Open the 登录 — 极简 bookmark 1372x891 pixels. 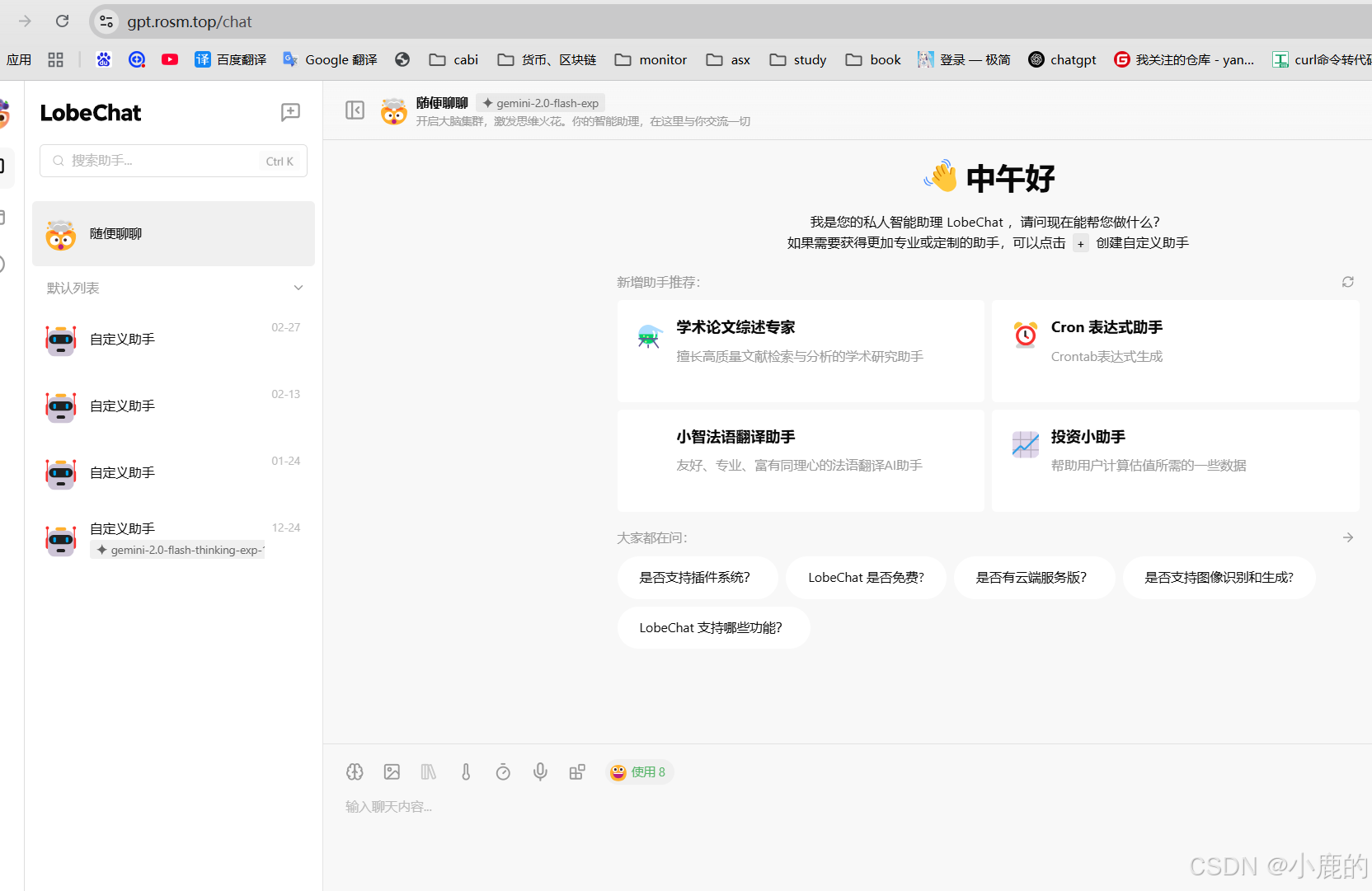click(964, 59)
